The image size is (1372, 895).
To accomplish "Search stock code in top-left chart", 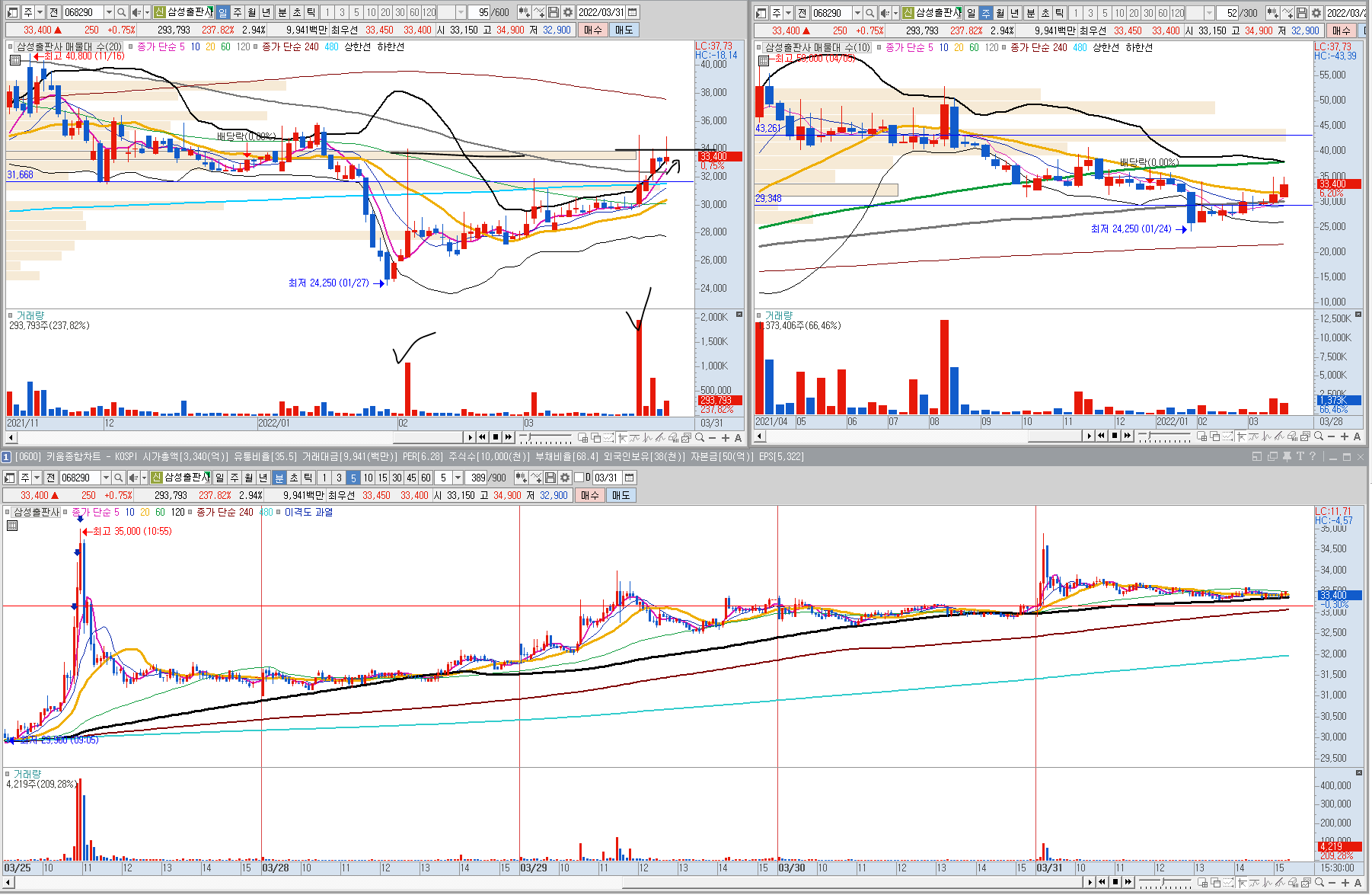I will 121,12.
